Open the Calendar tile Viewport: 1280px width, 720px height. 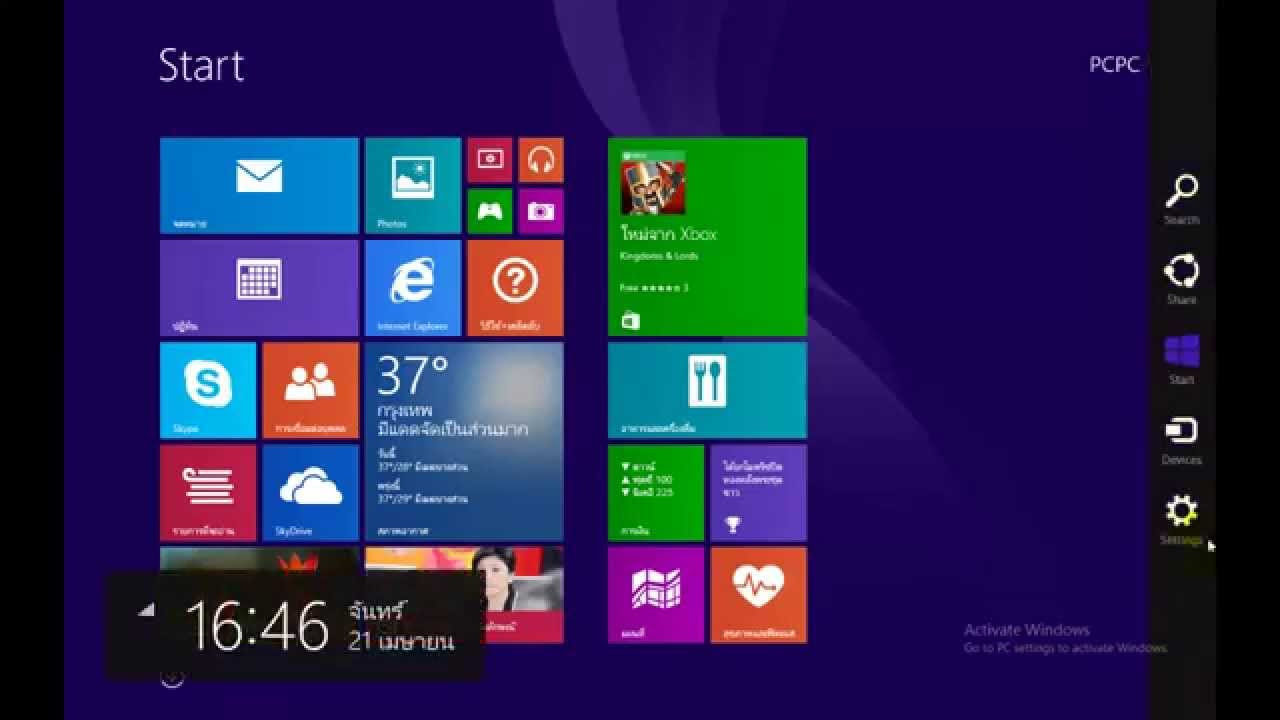[259, 288]
